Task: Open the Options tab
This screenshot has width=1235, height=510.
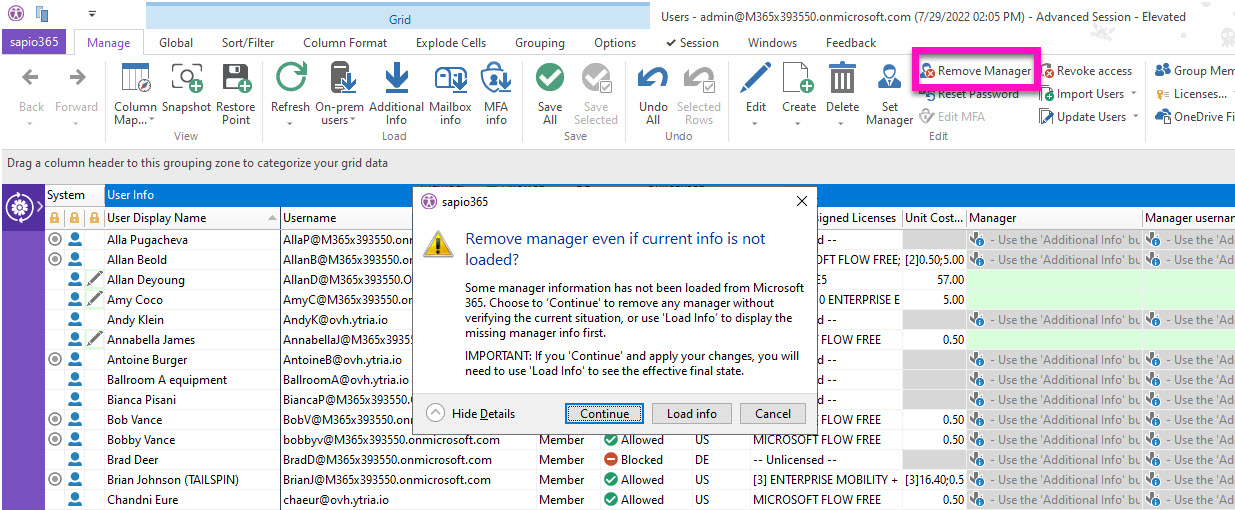Action: click(x=615, y=43)
